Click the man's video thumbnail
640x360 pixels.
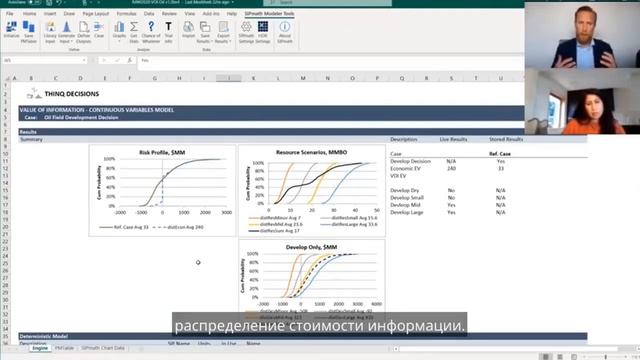[582, 34]
